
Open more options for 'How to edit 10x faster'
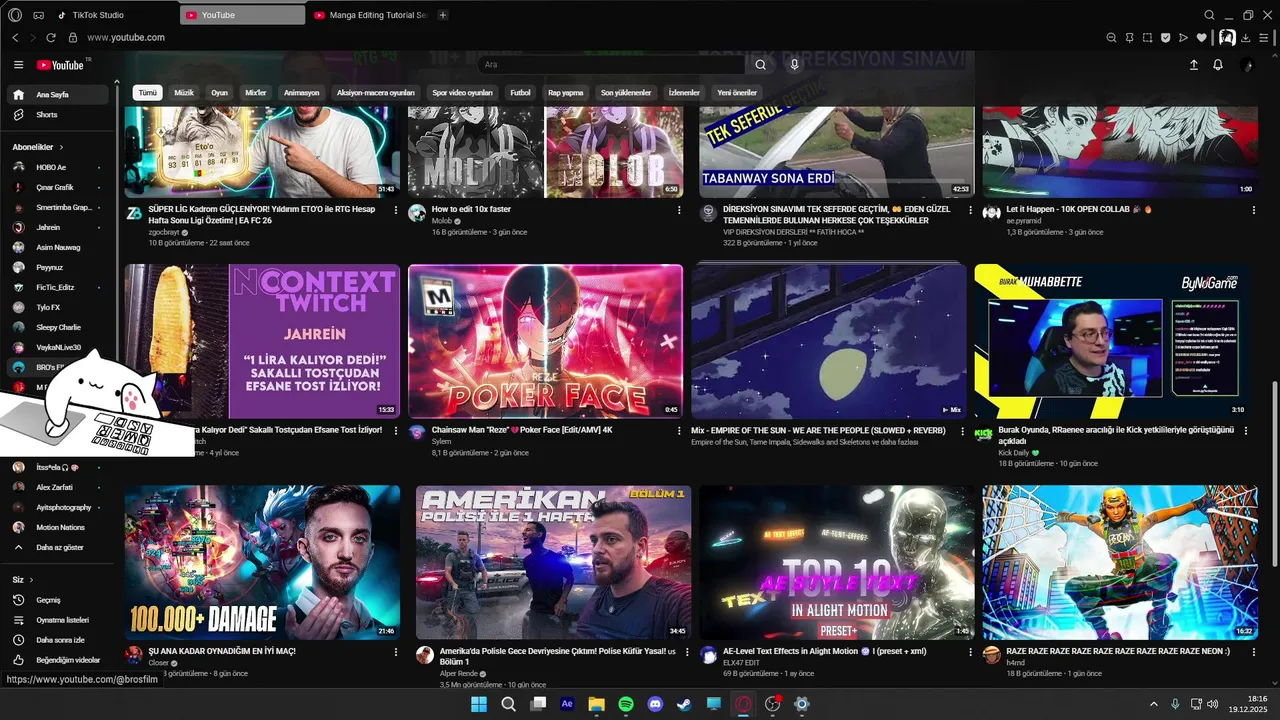680,210
